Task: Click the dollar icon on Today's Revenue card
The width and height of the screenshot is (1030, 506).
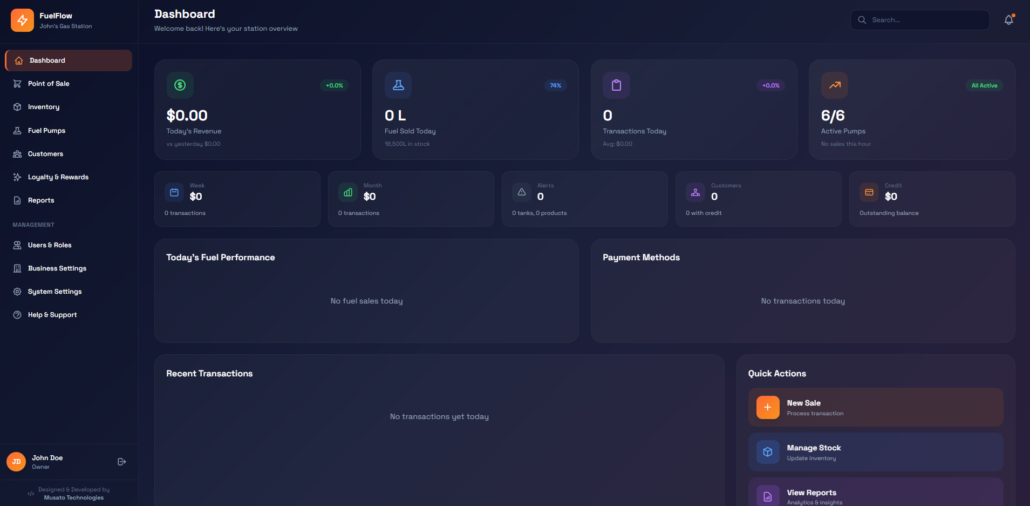Action: (x=180, y=85)
